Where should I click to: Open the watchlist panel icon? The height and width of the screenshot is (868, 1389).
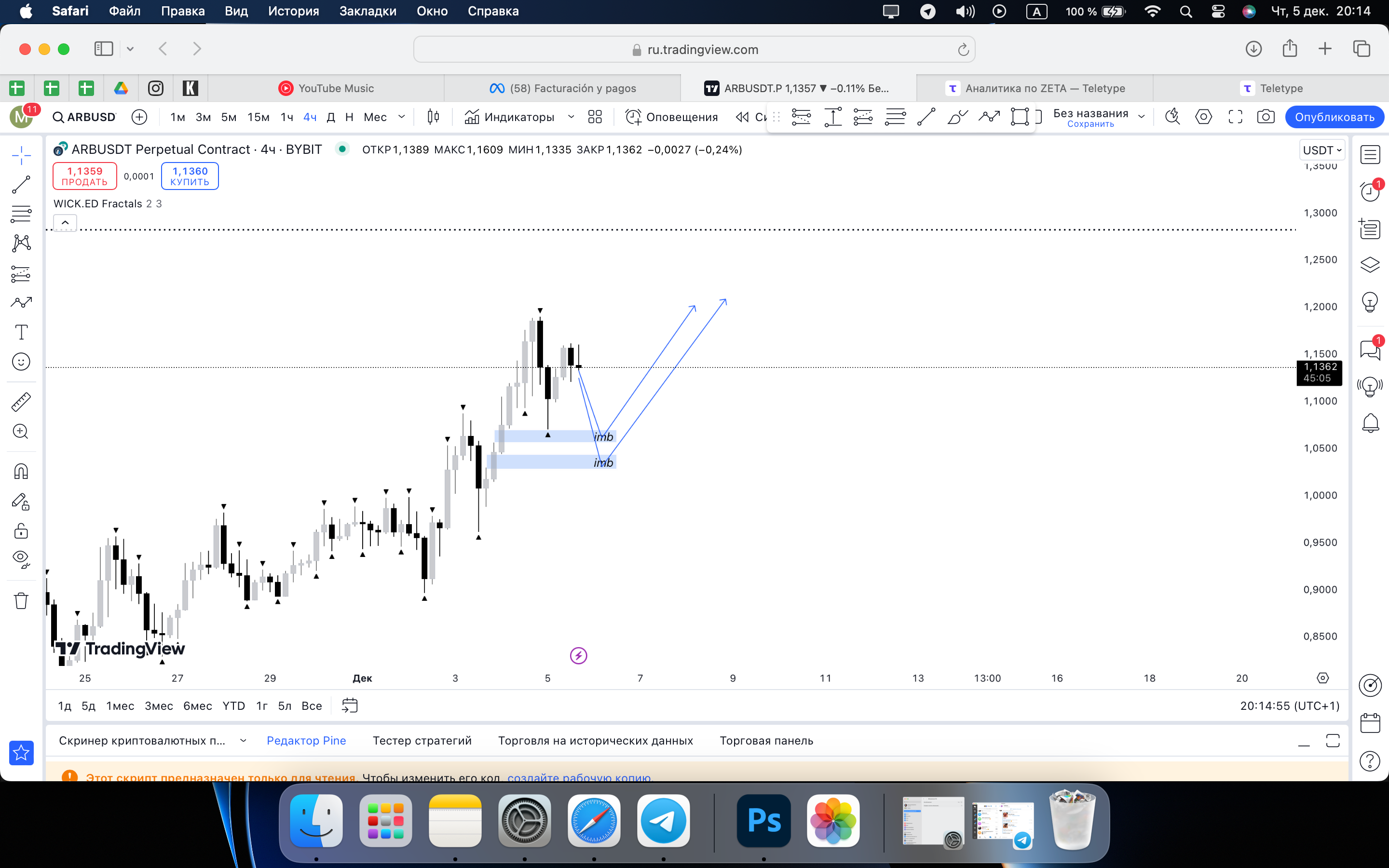pyautogui.click(x=1370, y=154)
